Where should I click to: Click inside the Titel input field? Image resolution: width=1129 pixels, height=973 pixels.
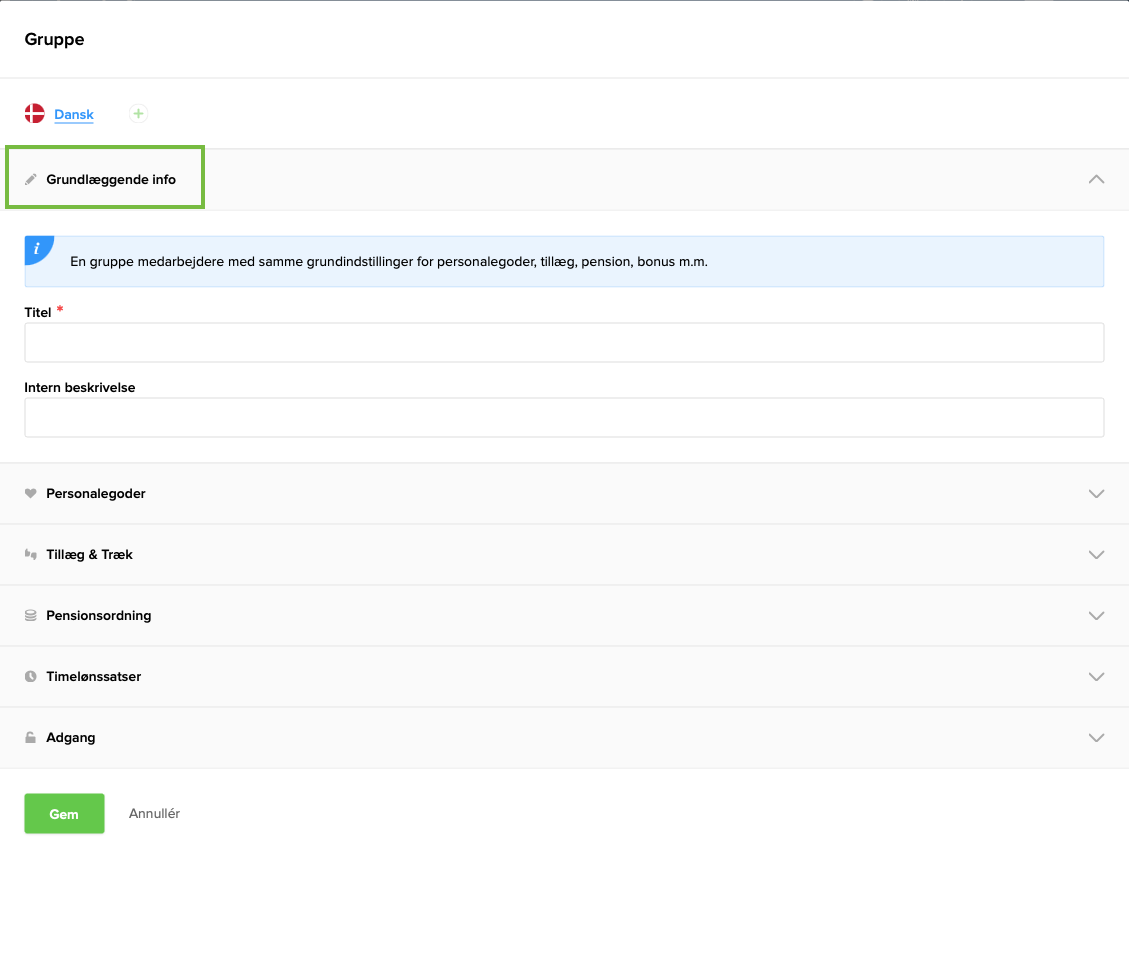(564, 342)
